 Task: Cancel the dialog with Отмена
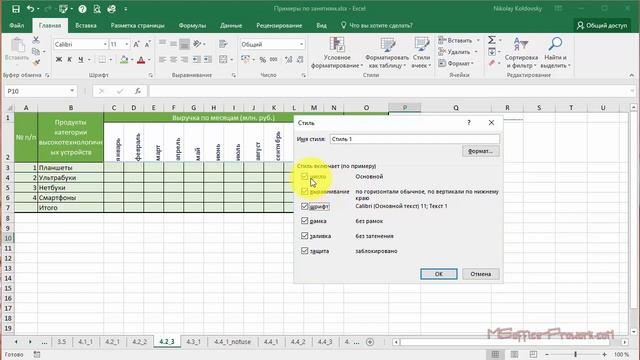pyautogui.click(x=480, y=274)
